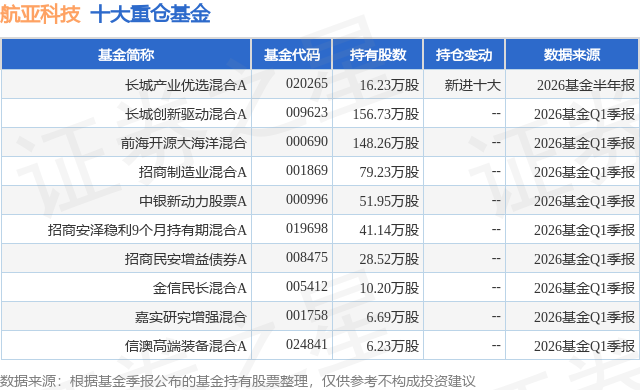The height and width of the screenshot is (390, 640).
Task: Select fund 信澳高端装备混合A
Action: click(186, 346)
